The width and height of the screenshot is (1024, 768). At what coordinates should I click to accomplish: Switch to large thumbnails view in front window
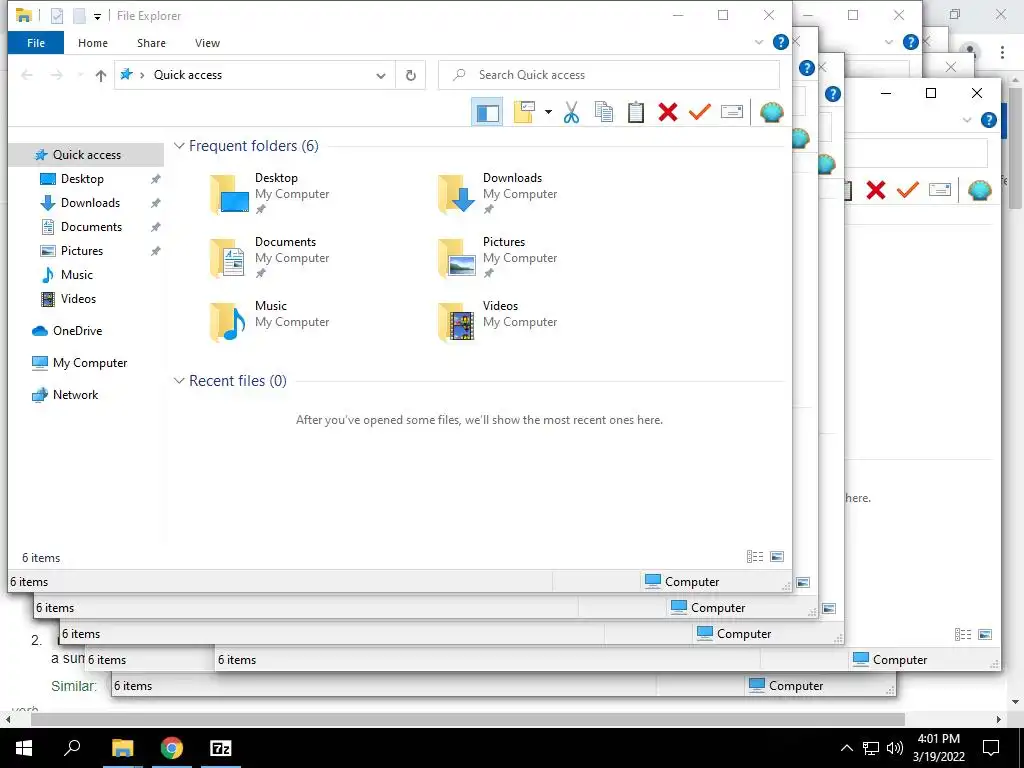coord(777,557)
